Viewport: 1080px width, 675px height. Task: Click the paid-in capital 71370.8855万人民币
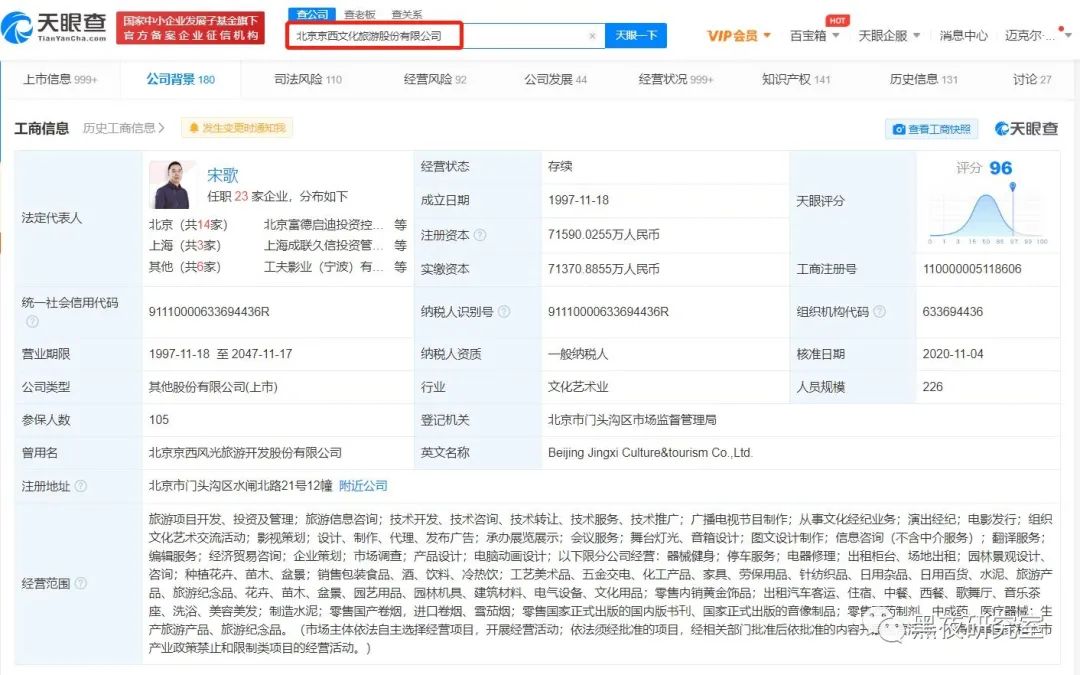[x=603, y=269]
